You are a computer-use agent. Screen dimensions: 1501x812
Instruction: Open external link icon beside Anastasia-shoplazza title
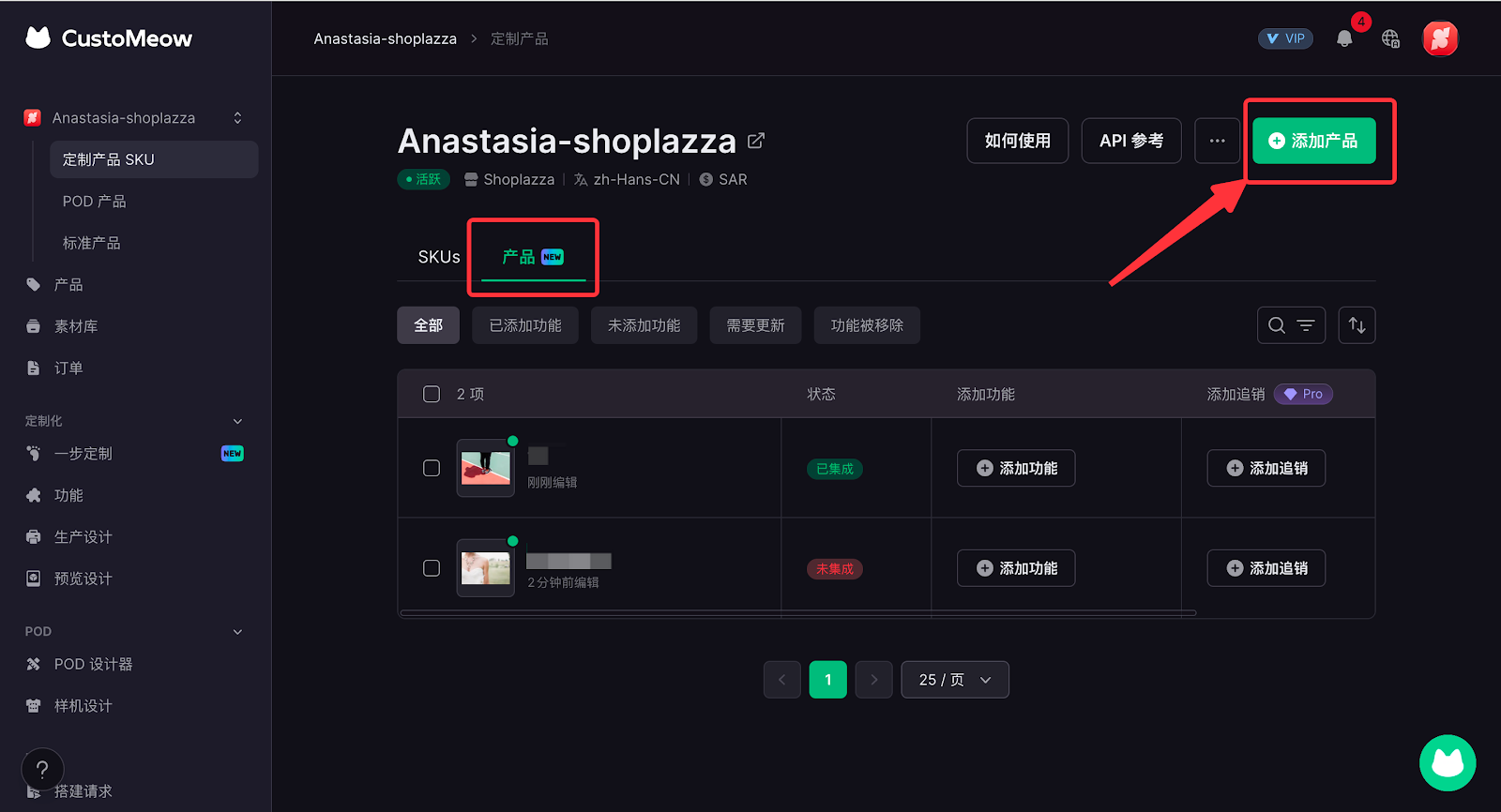(756, 141)
